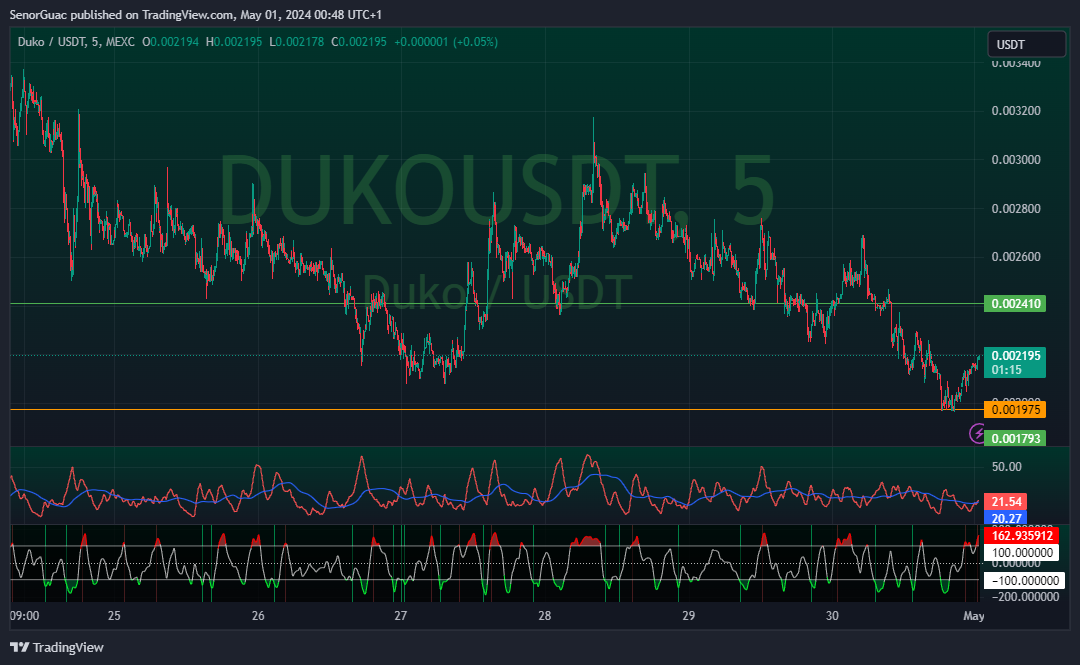Click the Duko / USDT, 5, MEXC symbol title

76,42
